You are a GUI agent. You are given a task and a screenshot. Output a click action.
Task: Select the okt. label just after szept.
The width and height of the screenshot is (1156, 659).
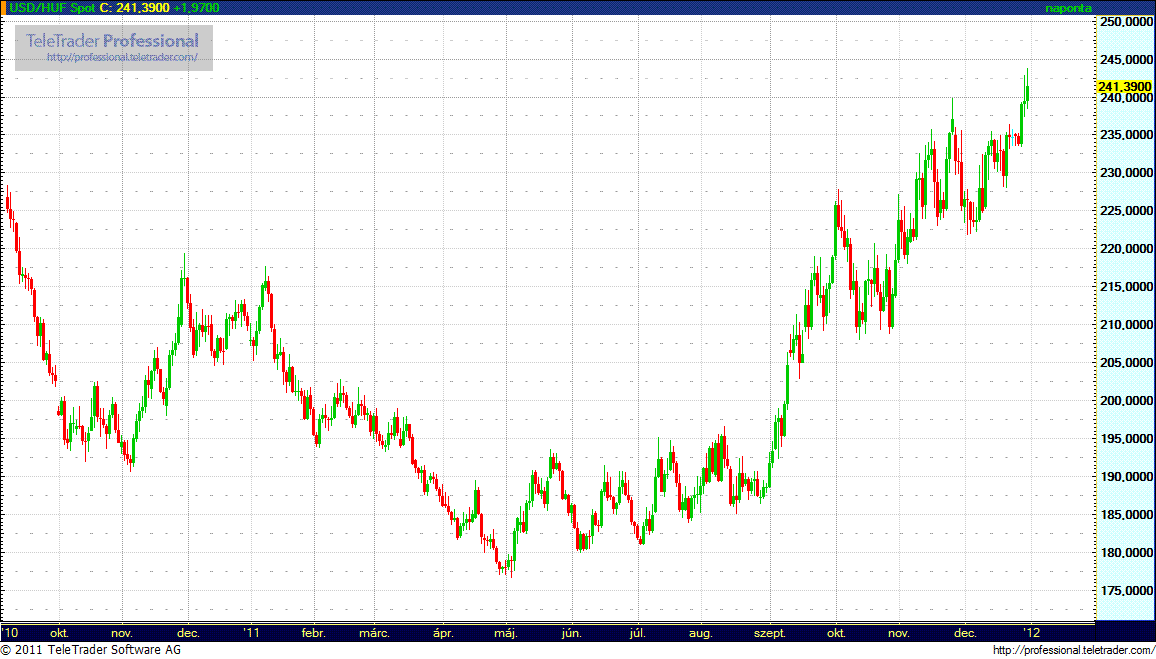(837, 633)
